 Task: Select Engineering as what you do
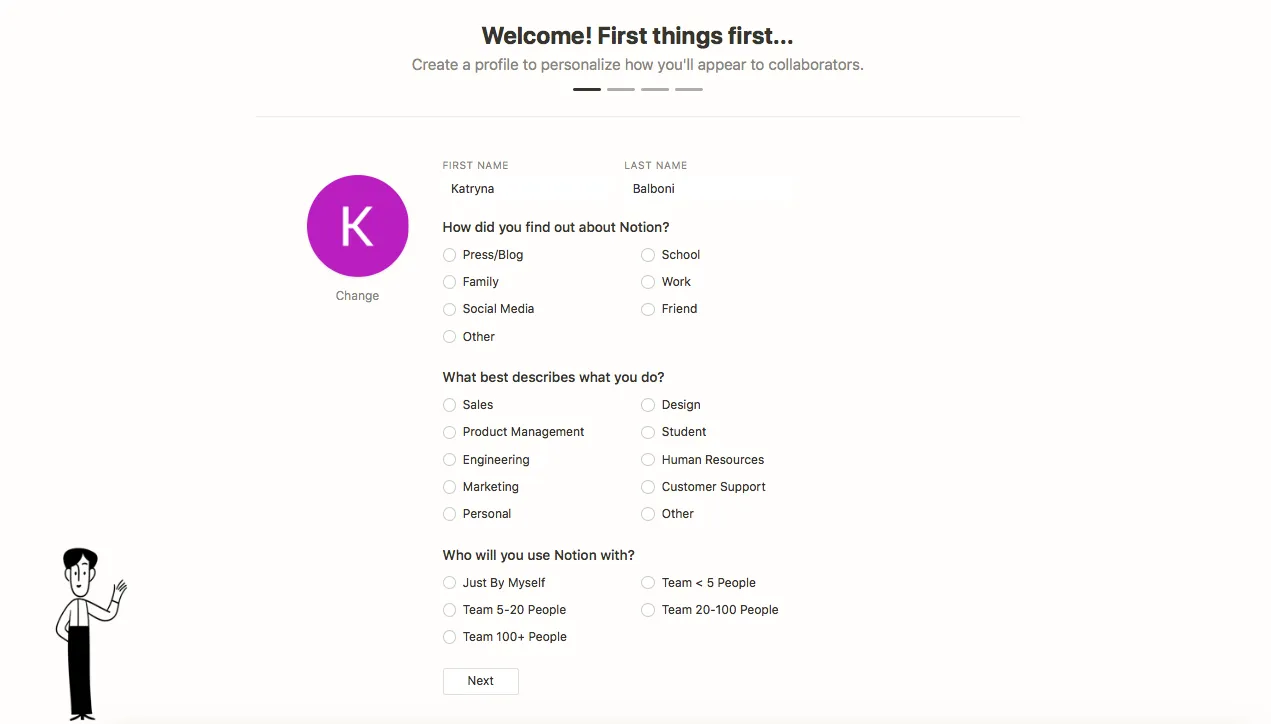point(449,459)
